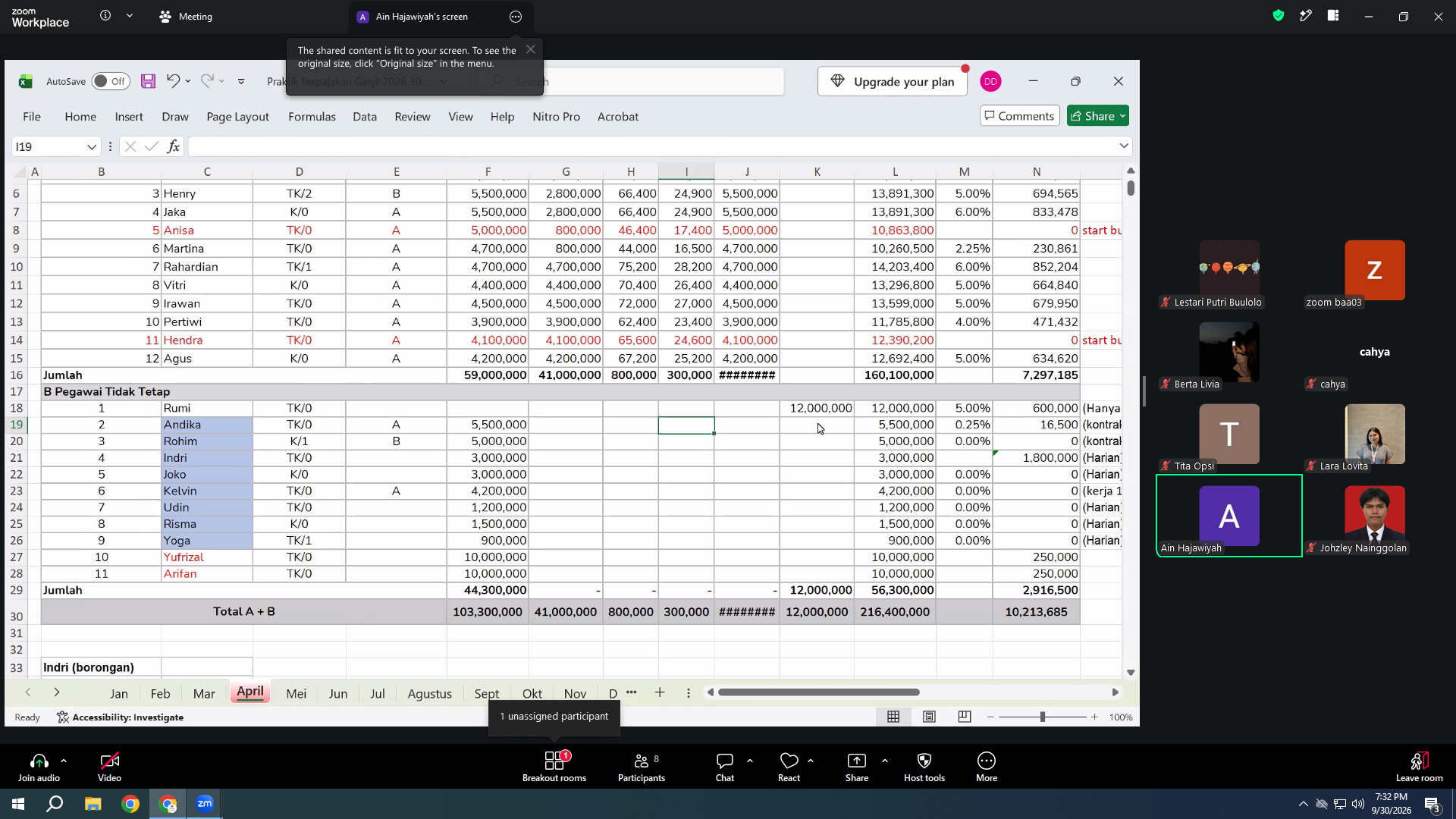Screen dimensions: 1456x819
Task: Open the Formulas ribbon tab
Action: pyautogui.click(x=312, y=116)
